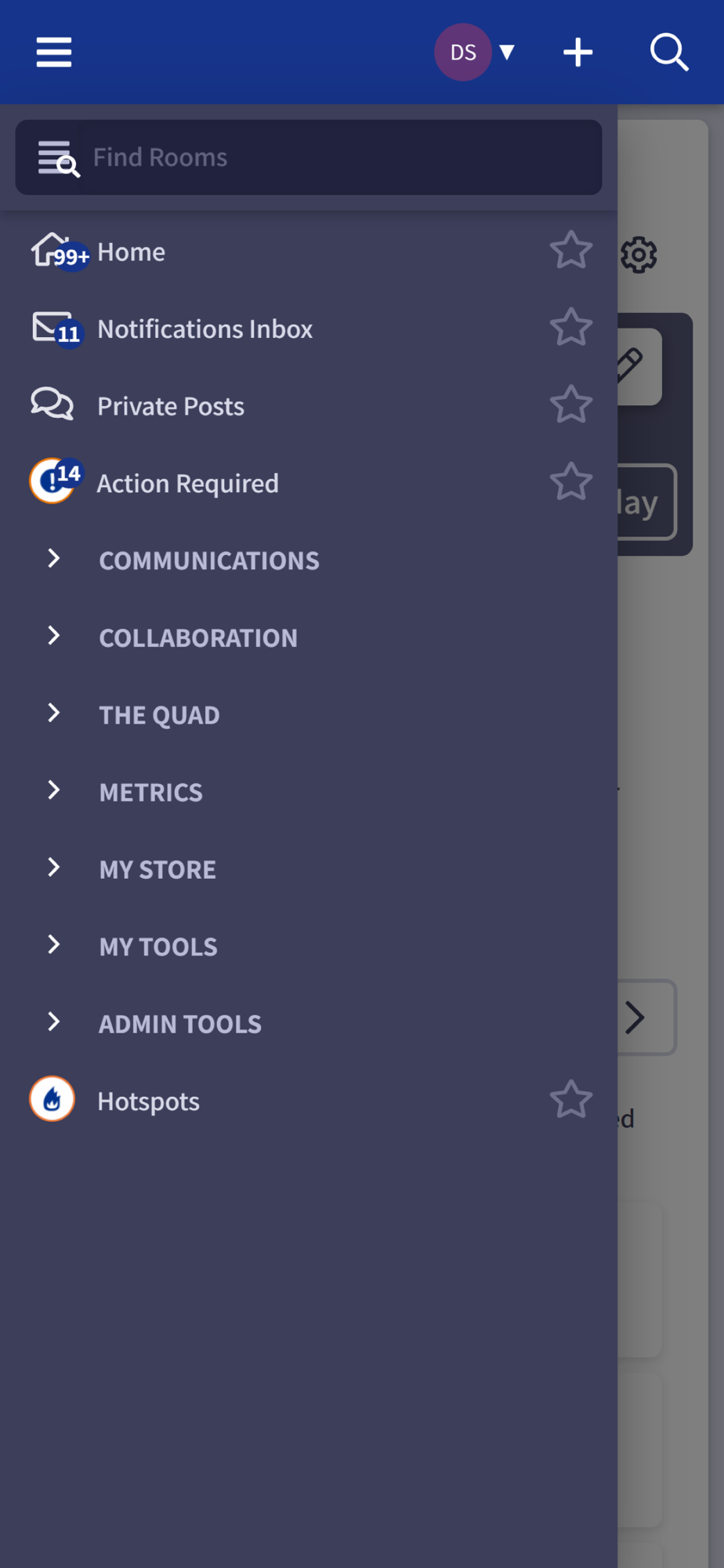This screenshot has width=724, height=1568.
Task: Click the Hotspots flame icon
Action: click(52, 1099)
